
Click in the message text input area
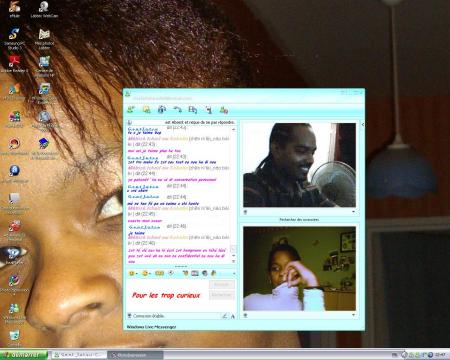coord(167,295)
